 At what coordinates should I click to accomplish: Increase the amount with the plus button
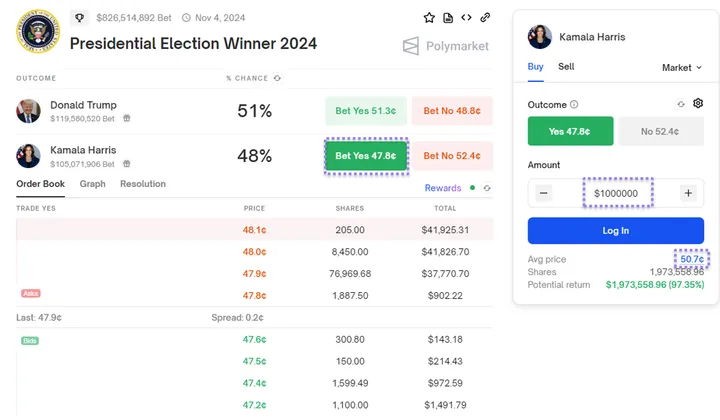688,193
